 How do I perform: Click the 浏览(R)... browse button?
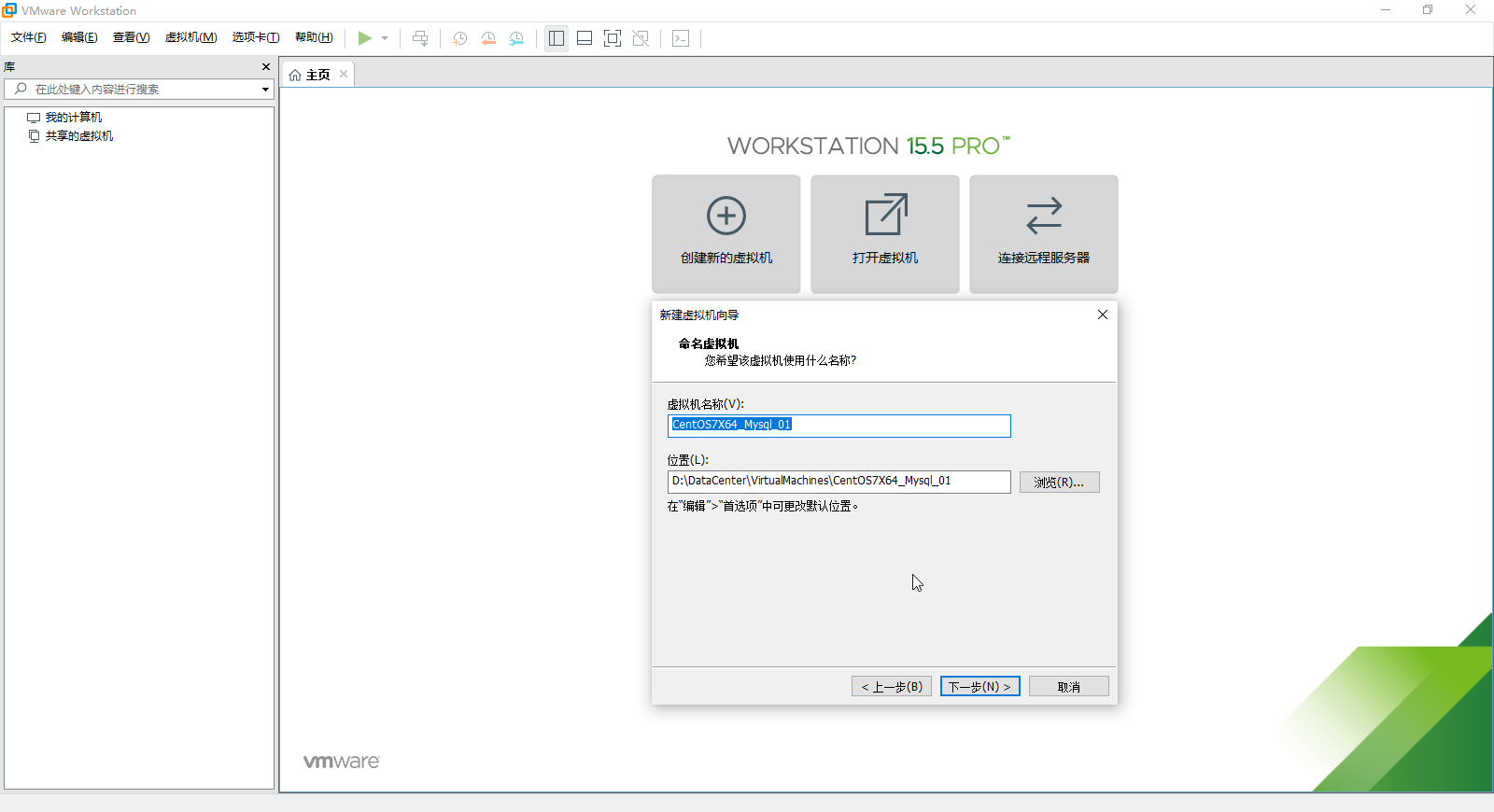(1059, 482)
